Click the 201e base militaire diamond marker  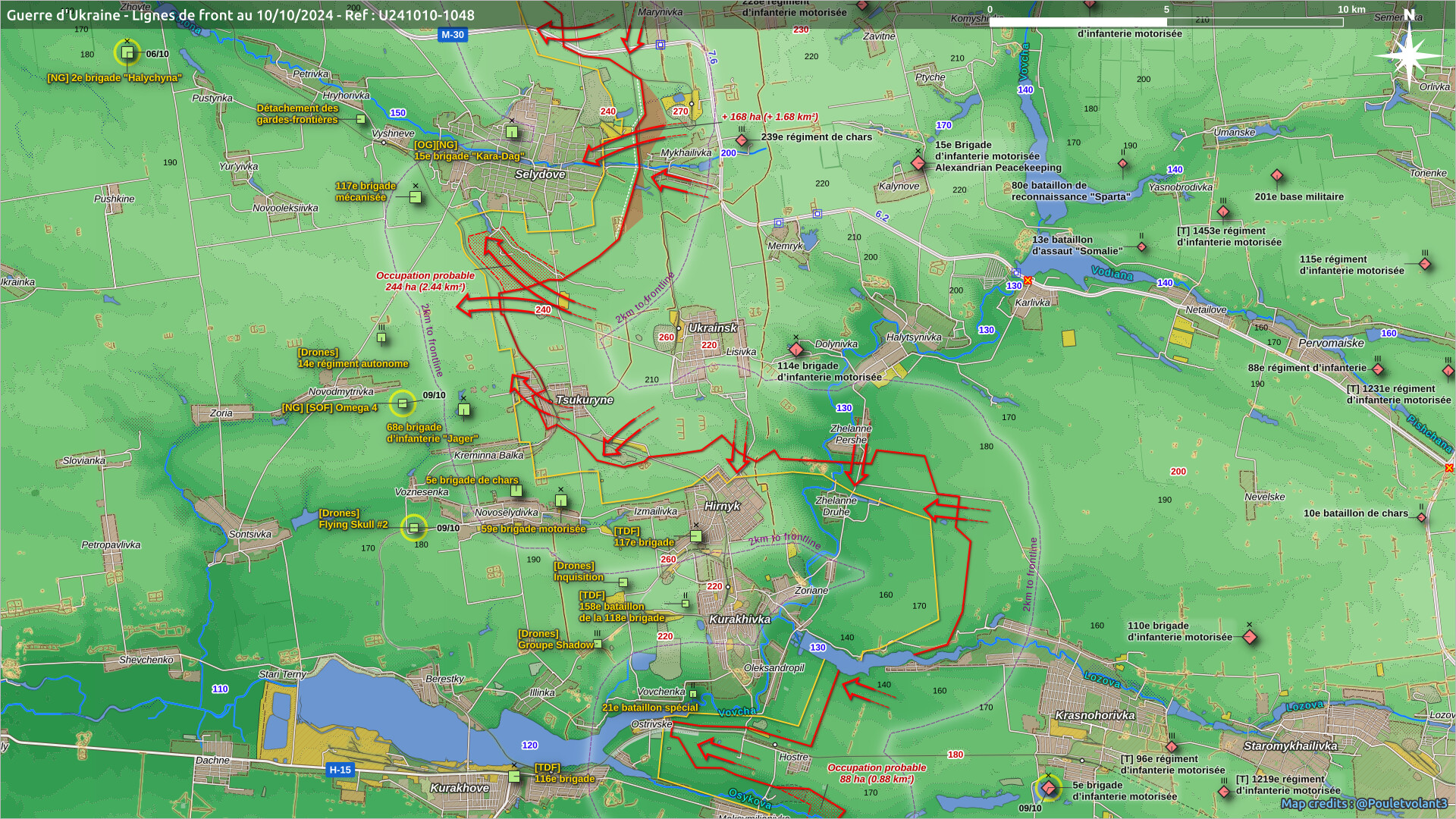point(1277,176)
